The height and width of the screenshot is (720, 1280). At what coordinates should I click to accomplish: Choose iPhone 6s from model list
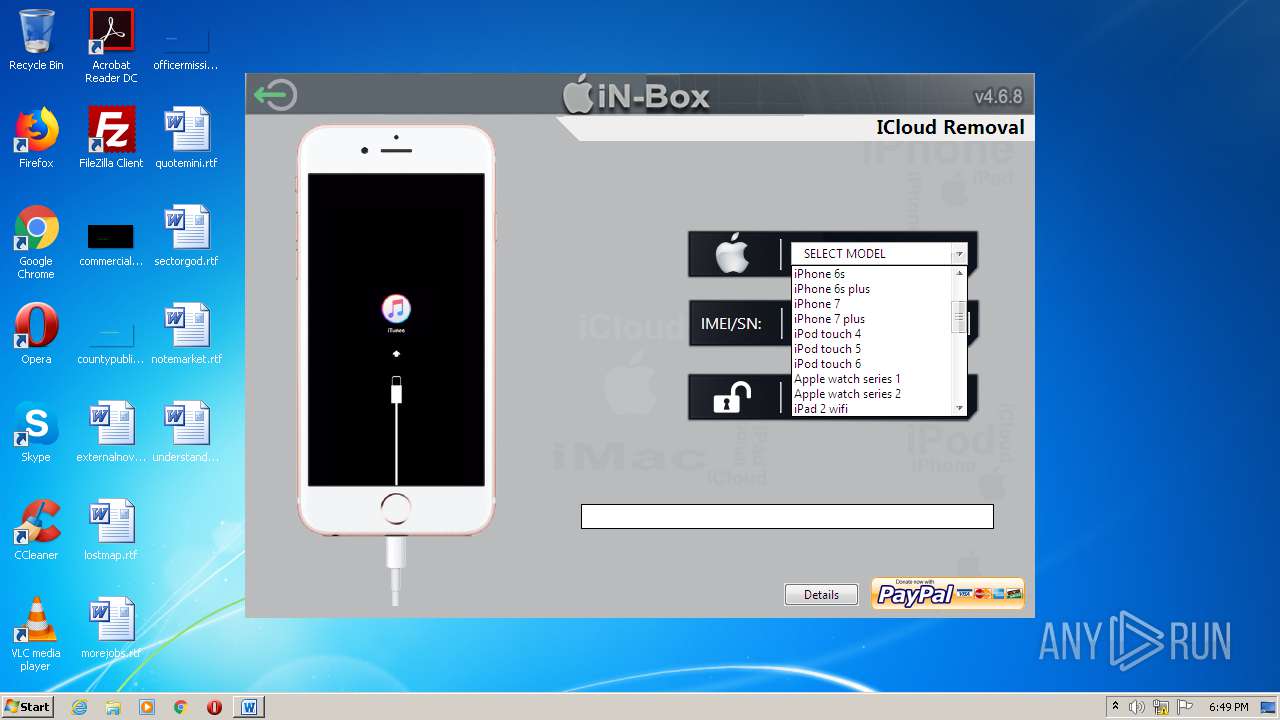click(x=819, y=274)
